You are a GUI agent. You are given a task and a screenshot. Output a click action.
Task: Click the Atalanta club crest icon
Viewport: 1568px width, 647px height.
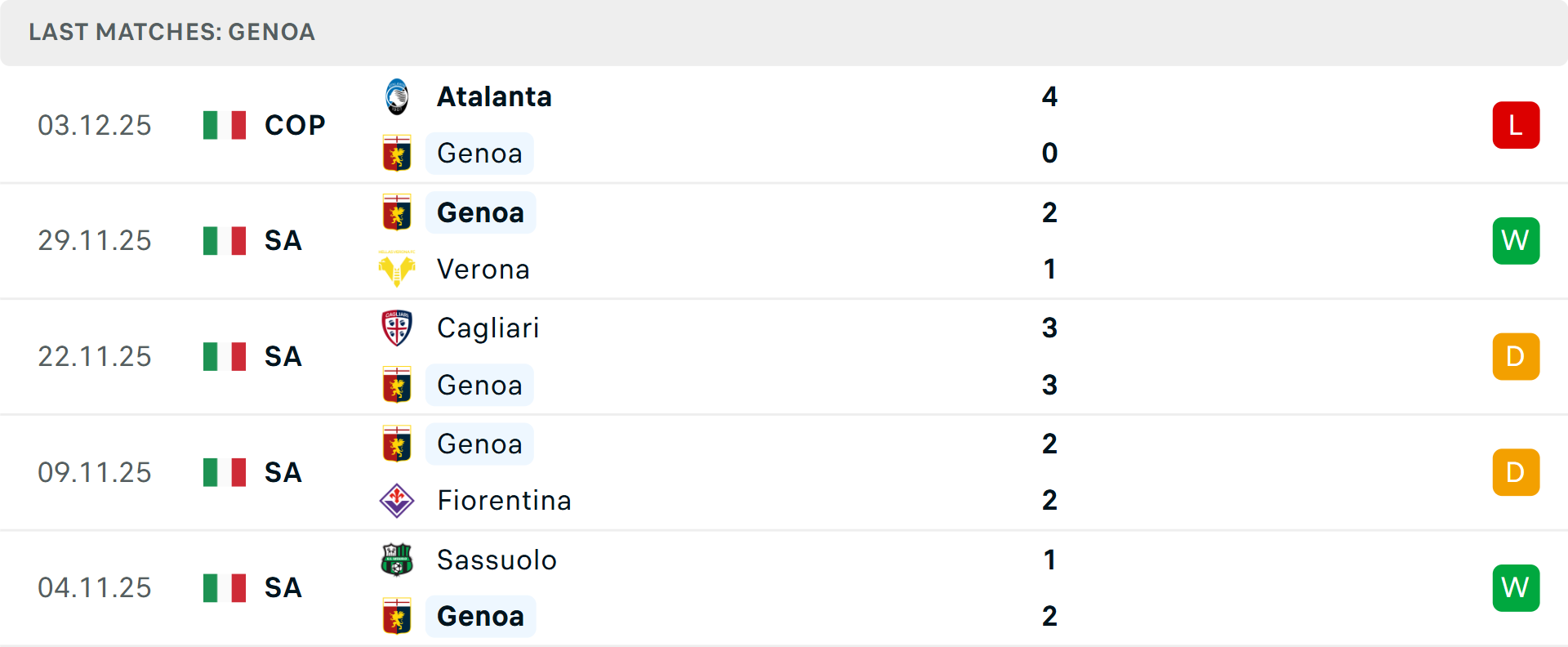[x=397, y=97]
